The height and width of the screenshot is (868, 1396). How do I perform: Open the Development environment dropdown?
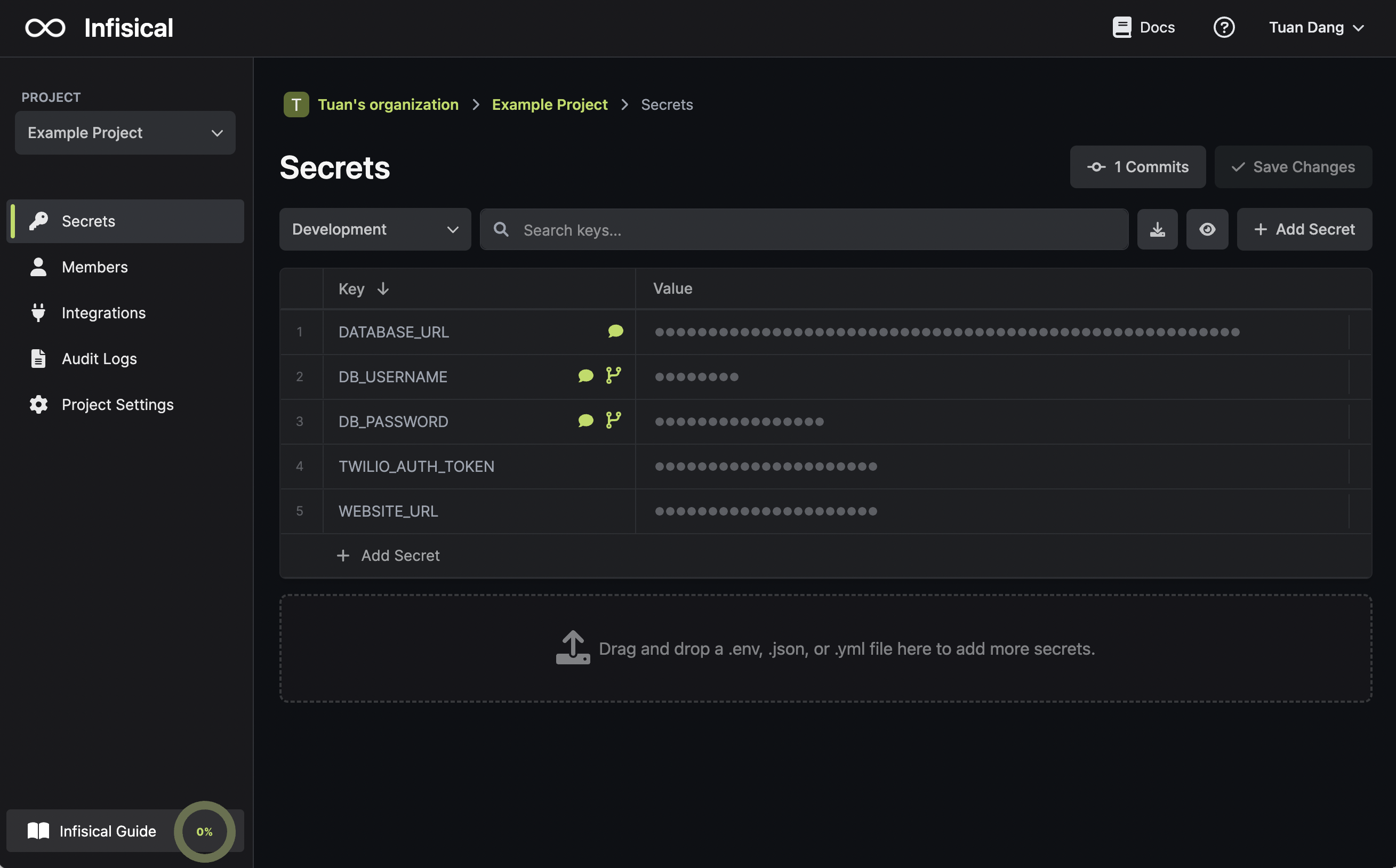pos(375,230)
